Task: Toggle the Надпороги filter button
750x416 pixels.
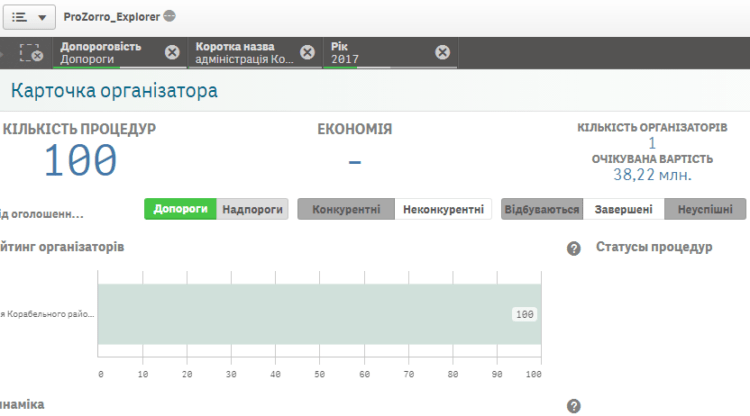Action: coord(253,209)
